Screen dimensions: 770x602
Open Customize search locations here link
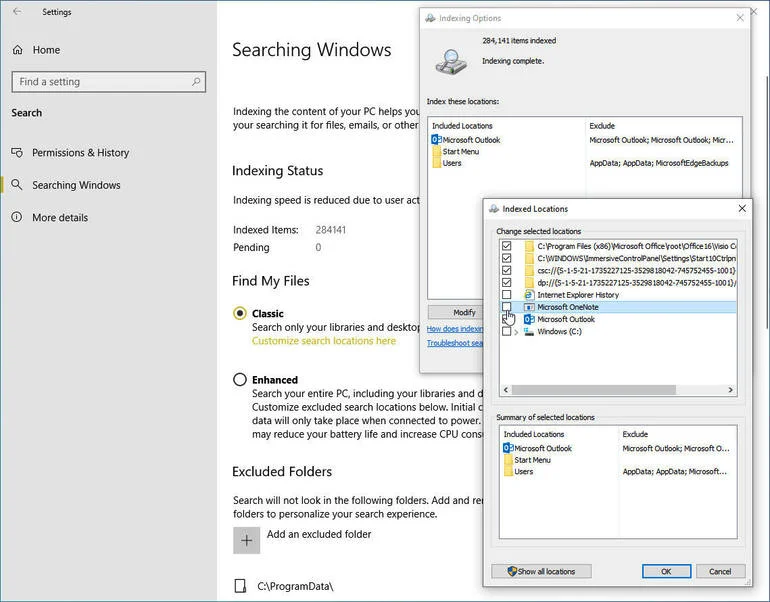click(x=324, y=341)
